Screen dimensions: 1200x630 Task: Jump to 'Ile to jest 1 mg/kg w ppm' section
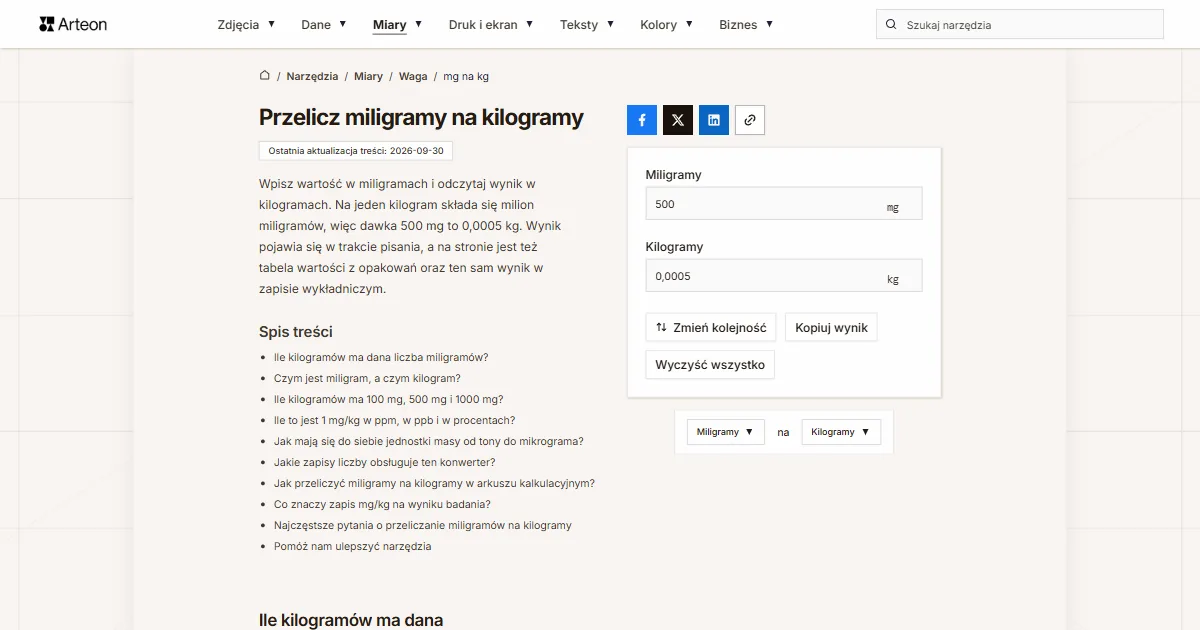point(395,420)
